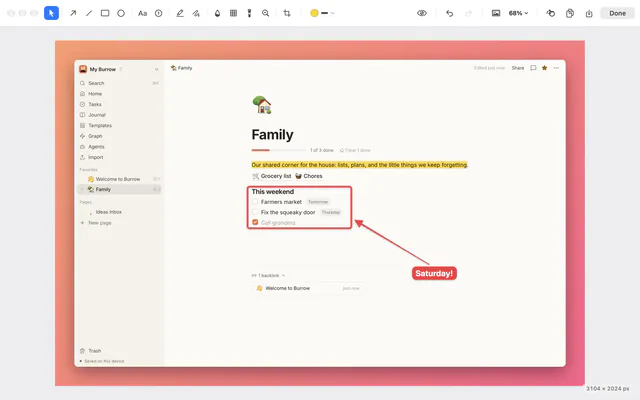
Task: Open the yellow color picker swatch
Action: pos(314,13)
